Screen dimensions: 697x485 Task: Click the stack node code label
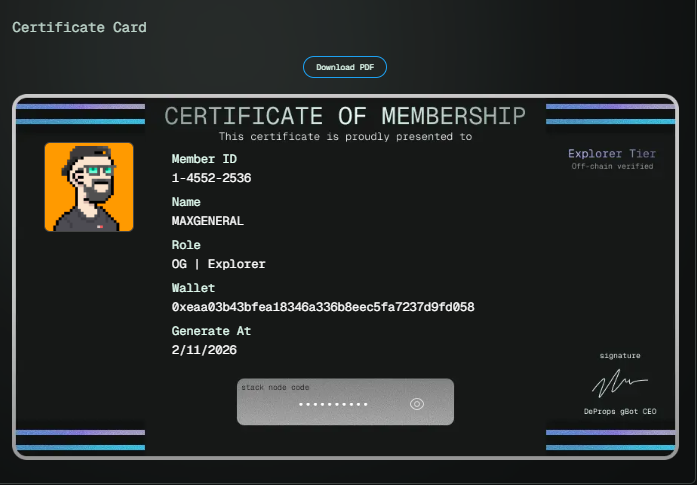[275, 387]
